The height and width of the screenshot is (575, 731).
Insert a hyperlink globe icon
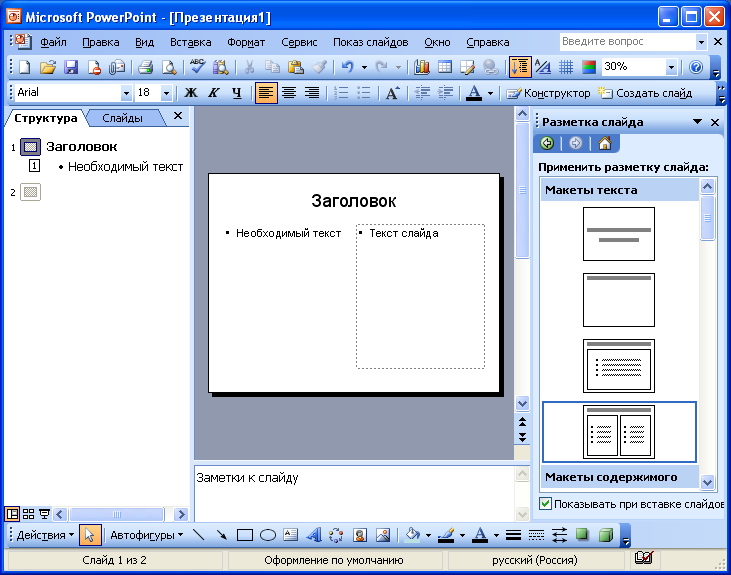(x=490, y=68)
